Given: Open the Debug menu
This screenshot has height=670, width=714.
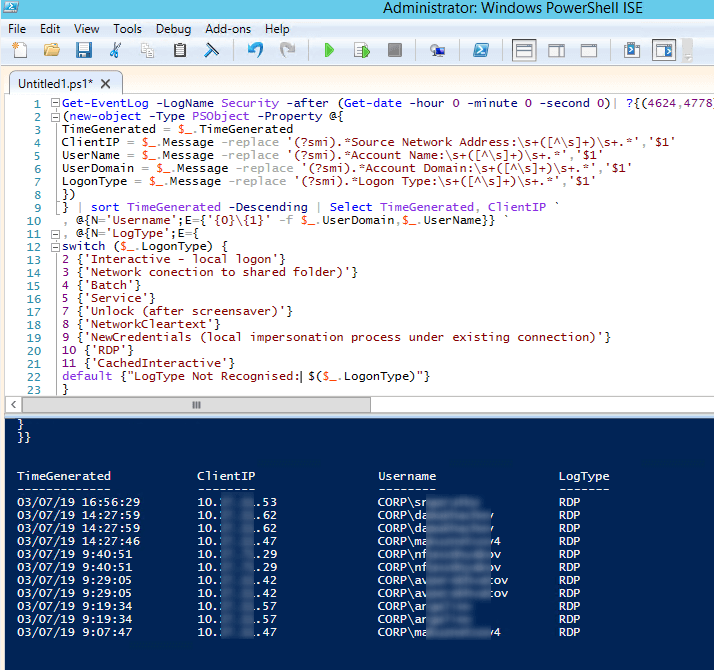Looking at the screenshot, I should (x=173, y=29).
